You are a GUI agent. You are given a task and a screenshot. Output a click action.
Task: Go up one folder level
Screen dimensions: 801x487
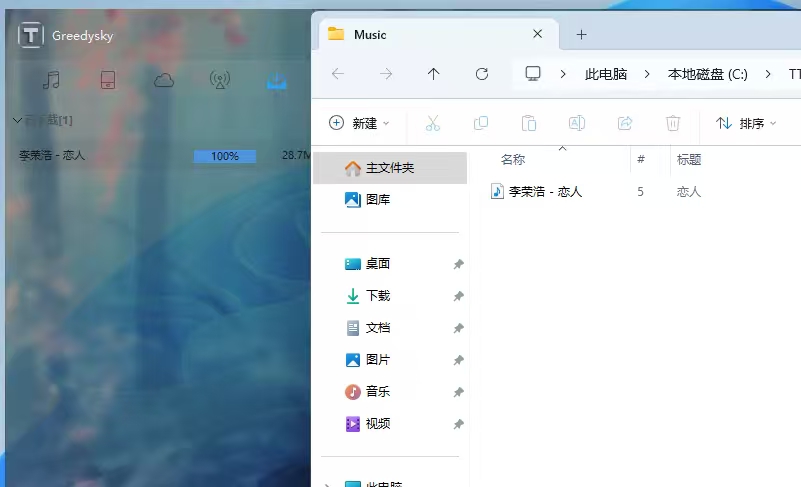(433, 74)
